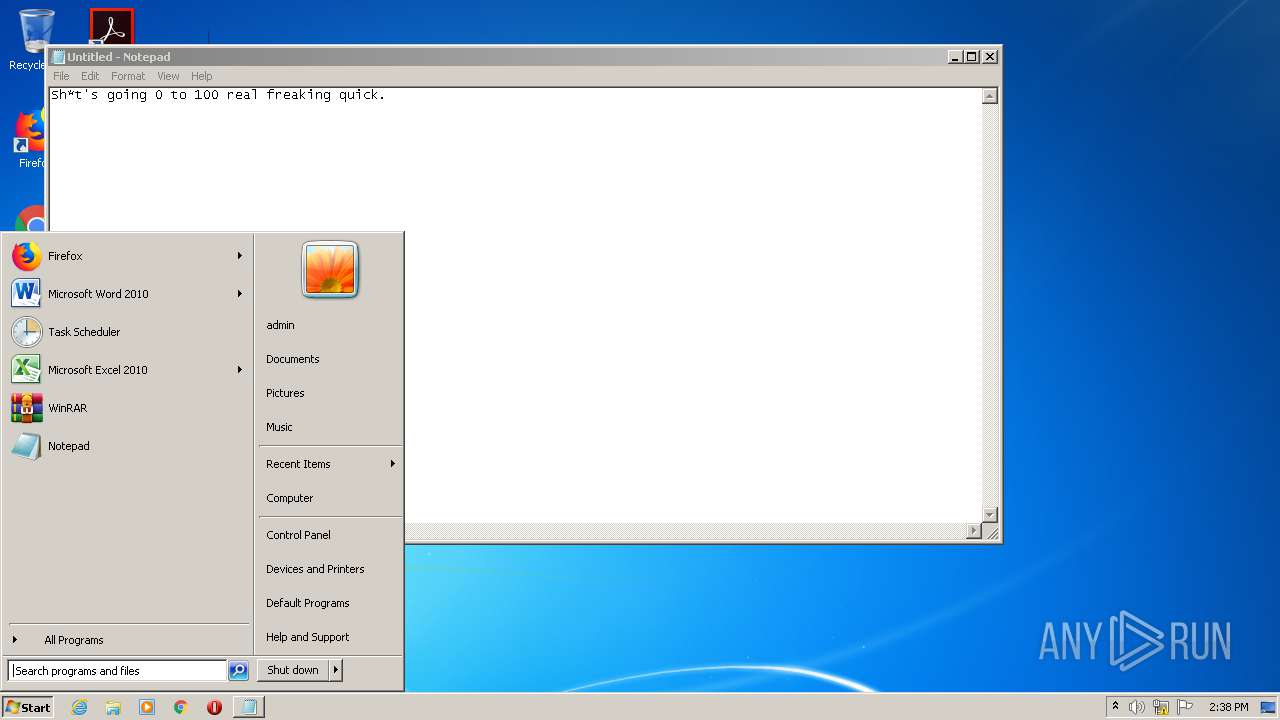Minimize the Notepad window
This screenshot has height=720, width=1280.
(x=955, y=57)
